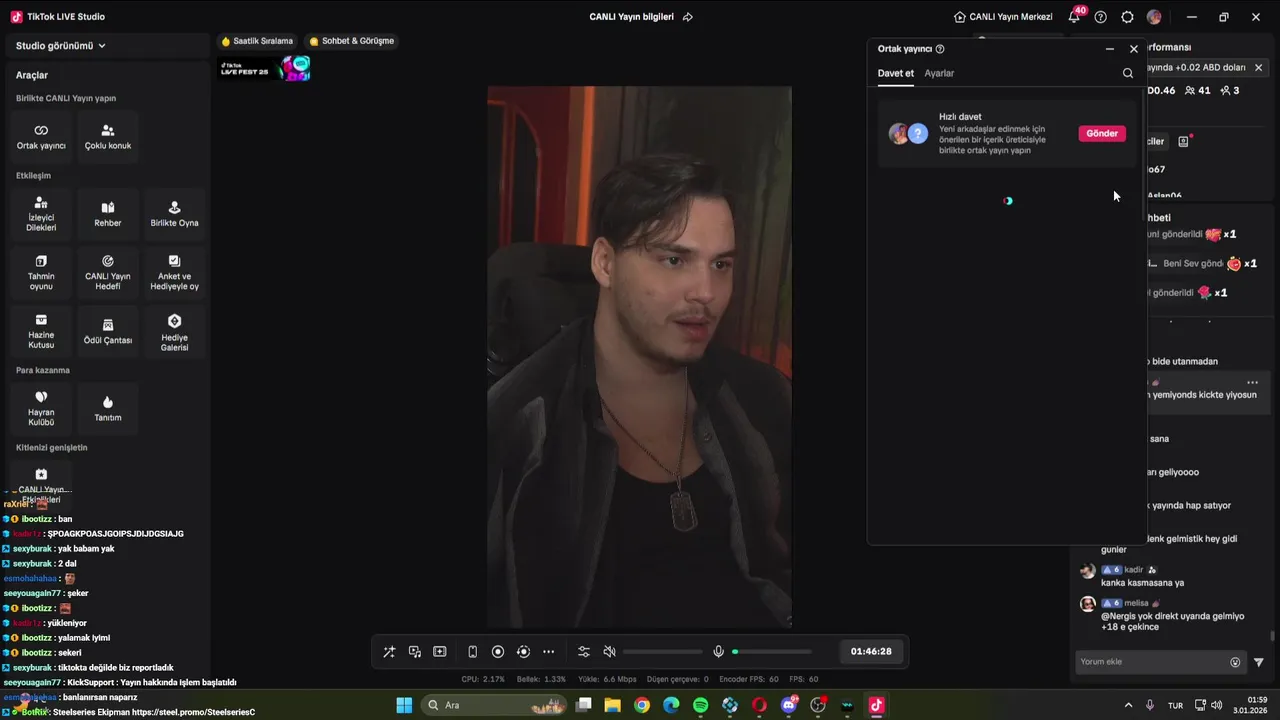Open the Çoklu konuk tool
The image size is (1280, 720).
(x=108, y=137)
